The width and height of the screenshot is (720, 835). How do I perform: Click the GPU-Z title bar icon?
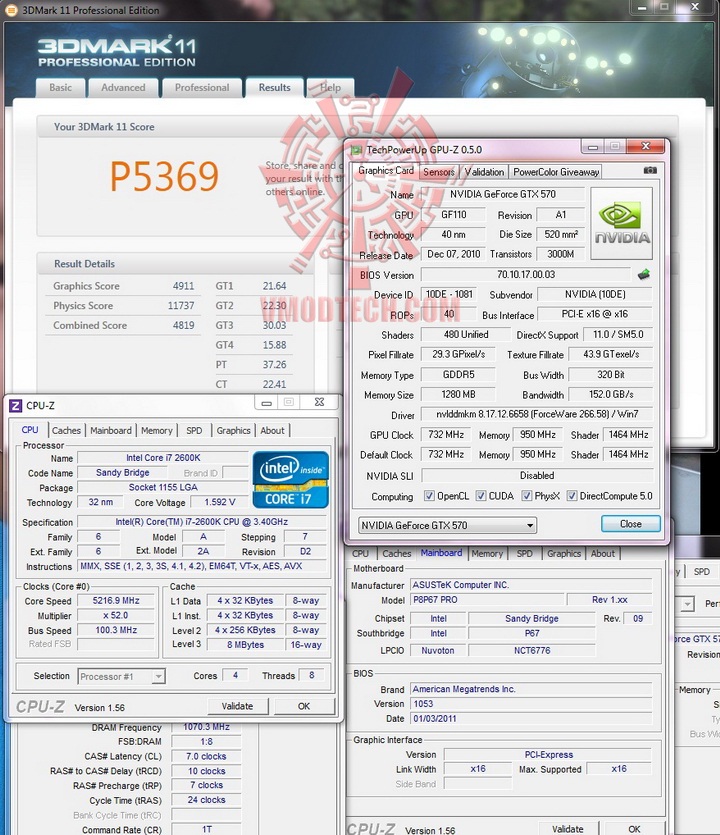click(x=357, y=150)
